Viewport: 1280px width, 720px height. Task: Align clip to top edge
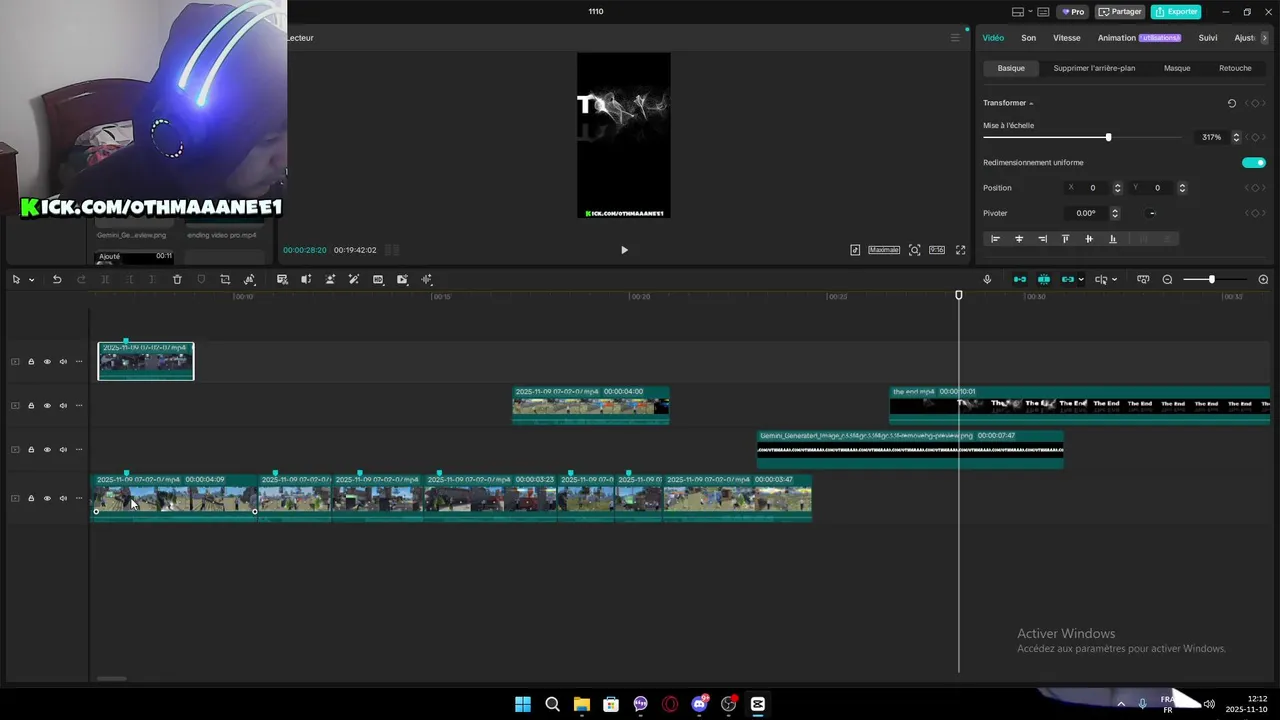1065,239
